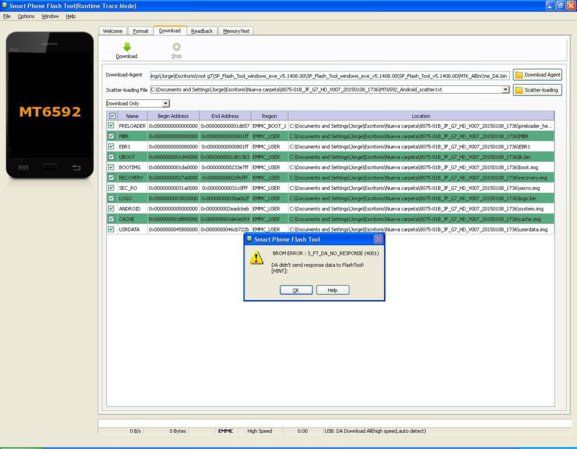Click OK in the BROM ERROR dialog
Viewport: 577px width, 449px height.
(296, 290)
